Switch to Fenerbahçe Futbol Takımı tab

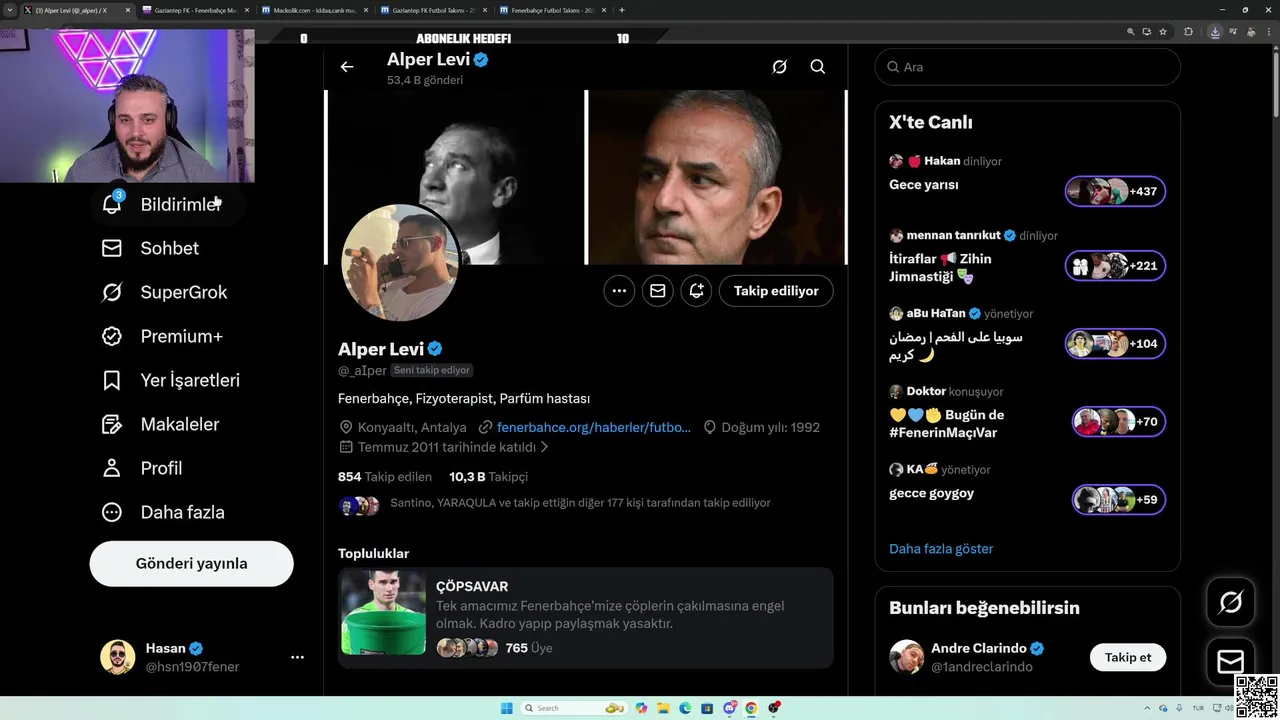click(553, 10)
